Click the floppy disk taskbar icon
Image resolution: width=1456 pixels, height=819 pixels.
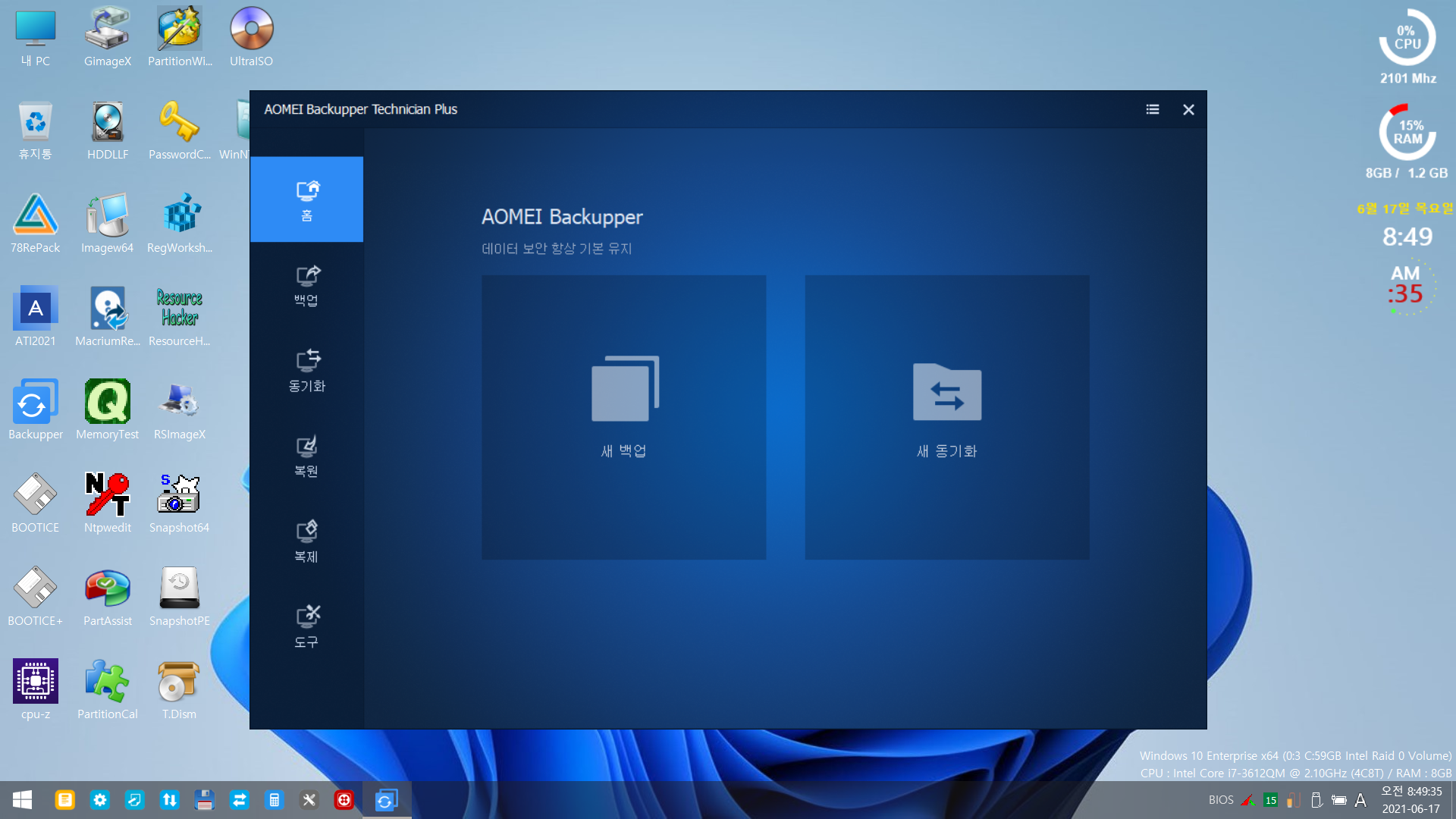[204, 800]
